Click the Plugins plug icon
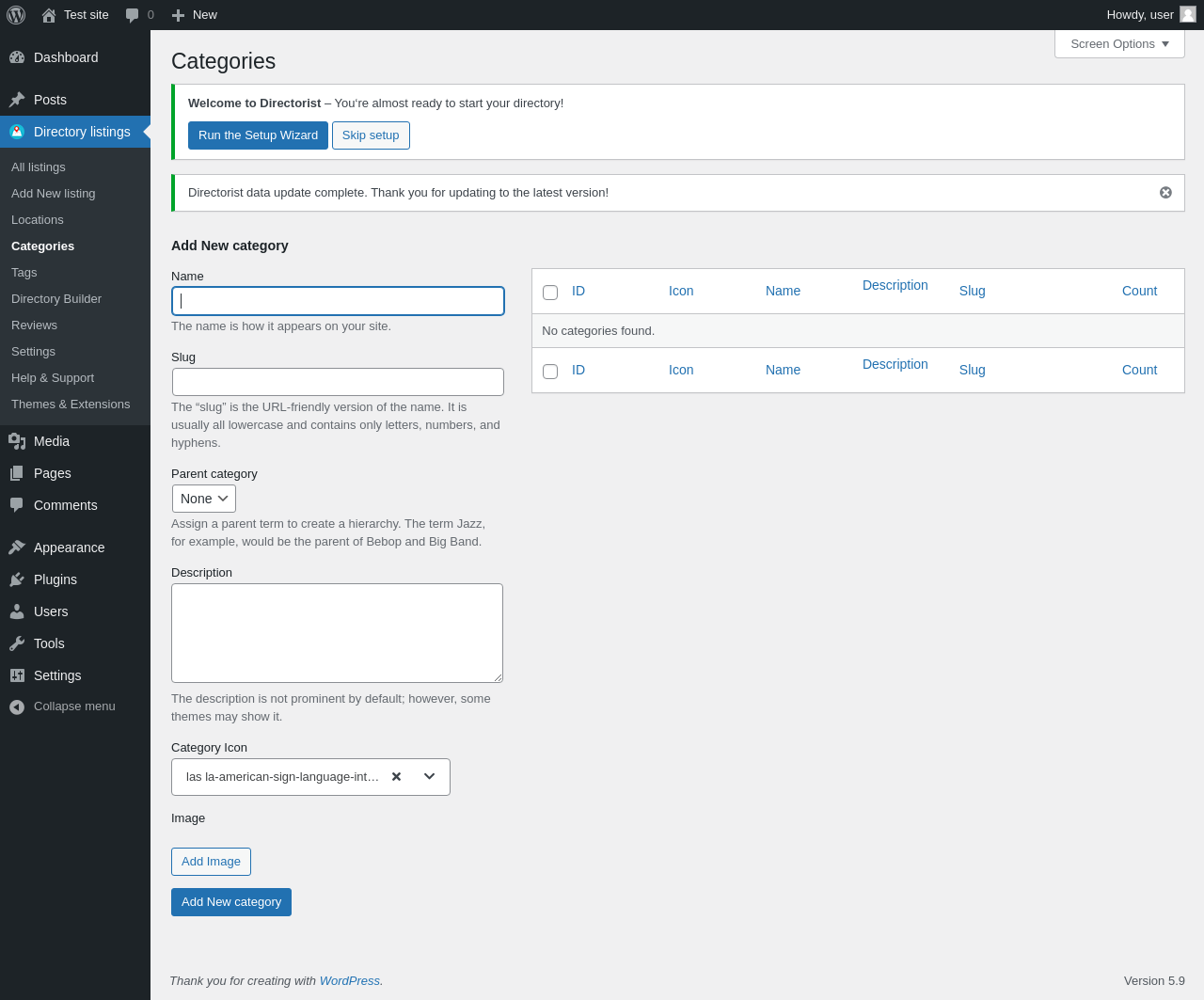 [x=17, y=579]
